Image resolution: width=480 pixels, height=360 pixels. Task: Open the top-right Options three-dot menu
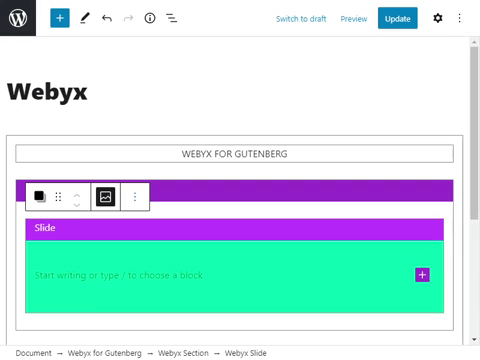(459, 18)
